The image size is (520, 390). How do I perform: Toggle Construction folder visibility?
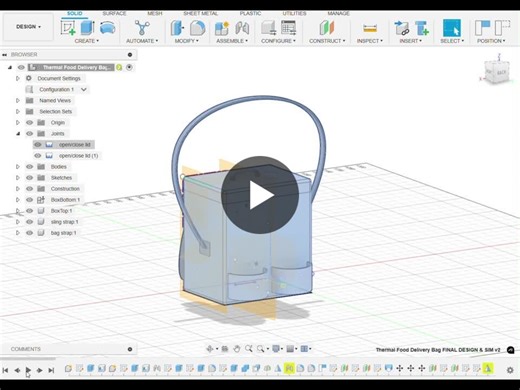(29, 189)
